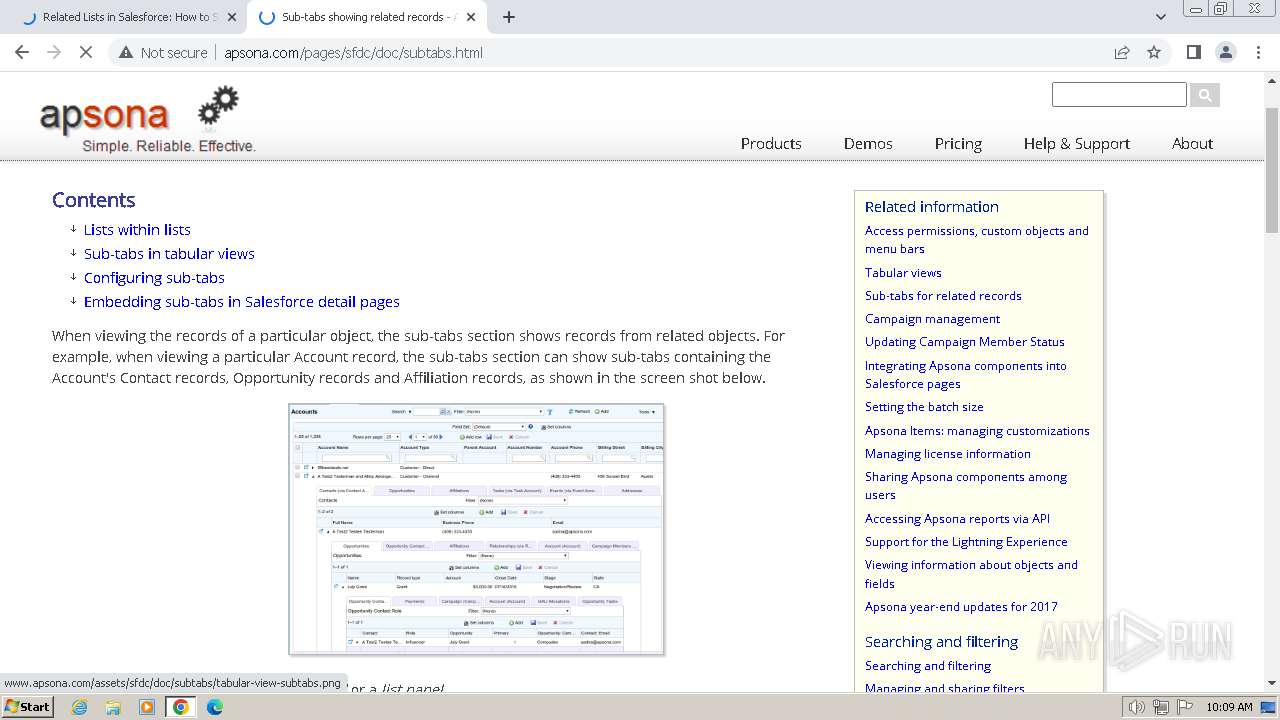The height and width of the screenshot is (720, 1280).
Task: Click the volume speaker tray icon
Action: (x=1137, y=707)
